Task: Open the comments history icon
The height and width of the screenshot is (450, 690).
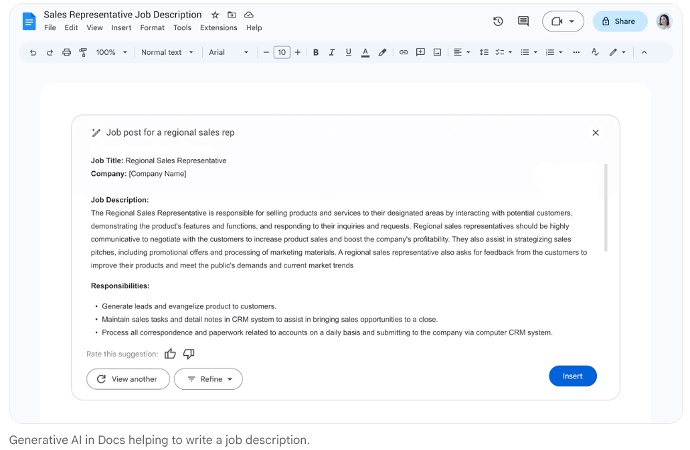Action: pos(523,21)
